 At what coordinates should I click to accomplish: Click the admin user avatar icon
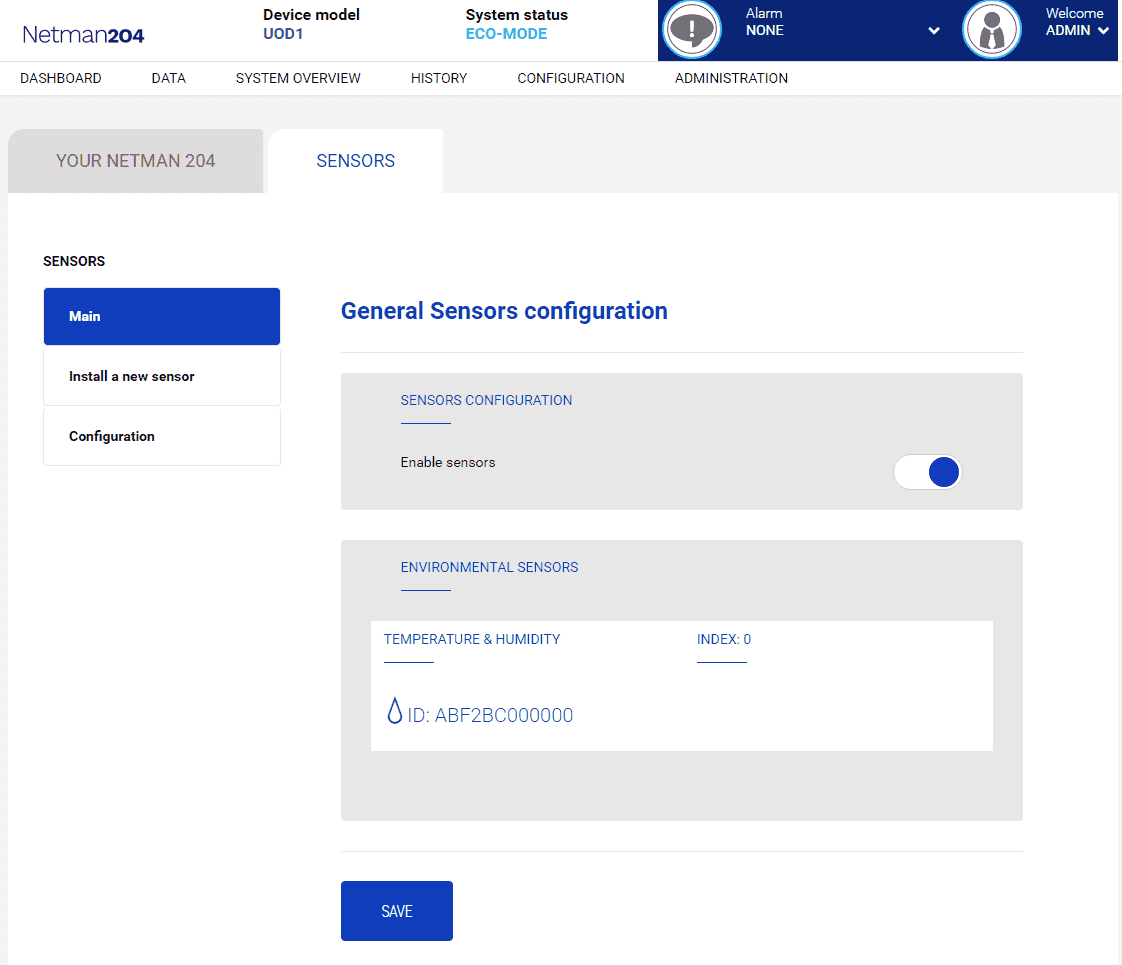tap(991, 29)
